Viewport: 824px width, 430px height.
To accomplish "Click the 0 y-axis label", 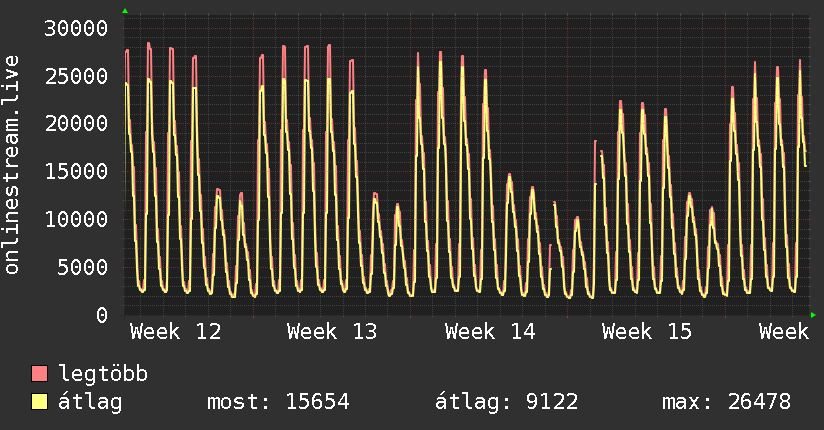I will tap(102, 315).
